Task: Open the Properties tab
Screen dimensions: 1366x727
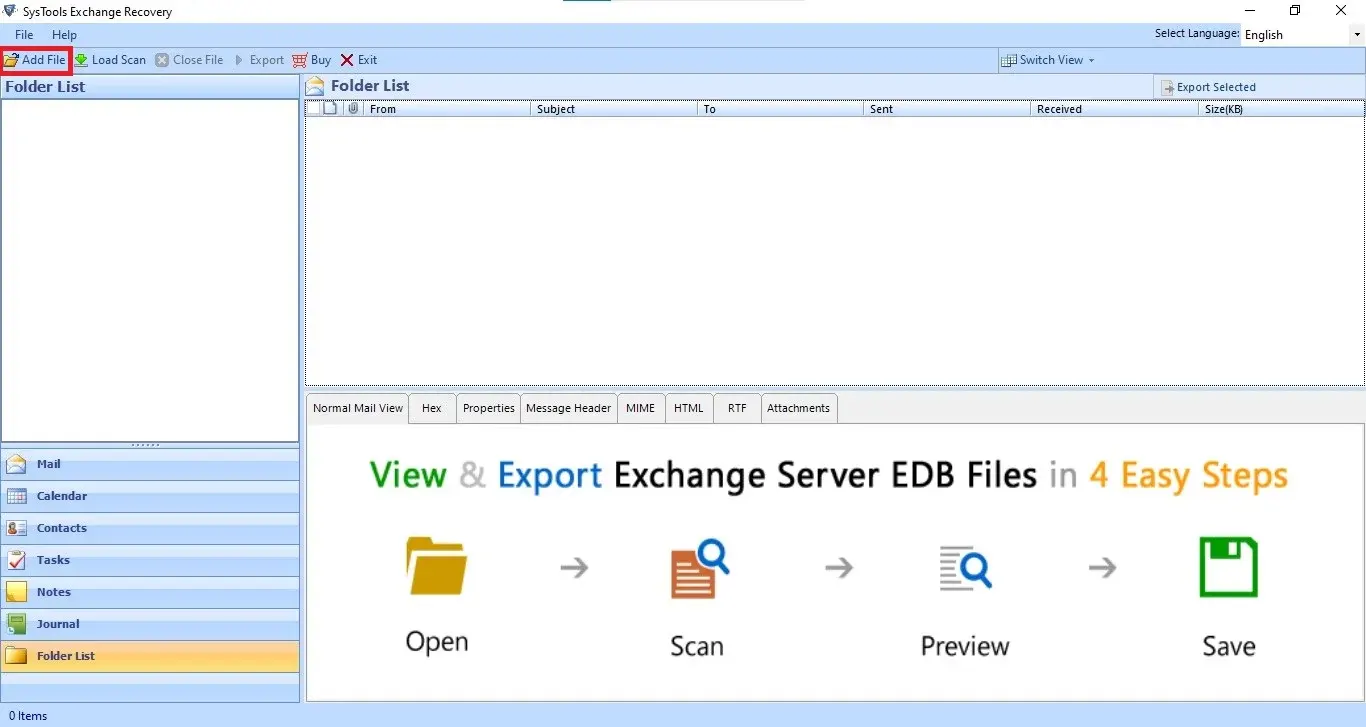Action: (489, 408)
